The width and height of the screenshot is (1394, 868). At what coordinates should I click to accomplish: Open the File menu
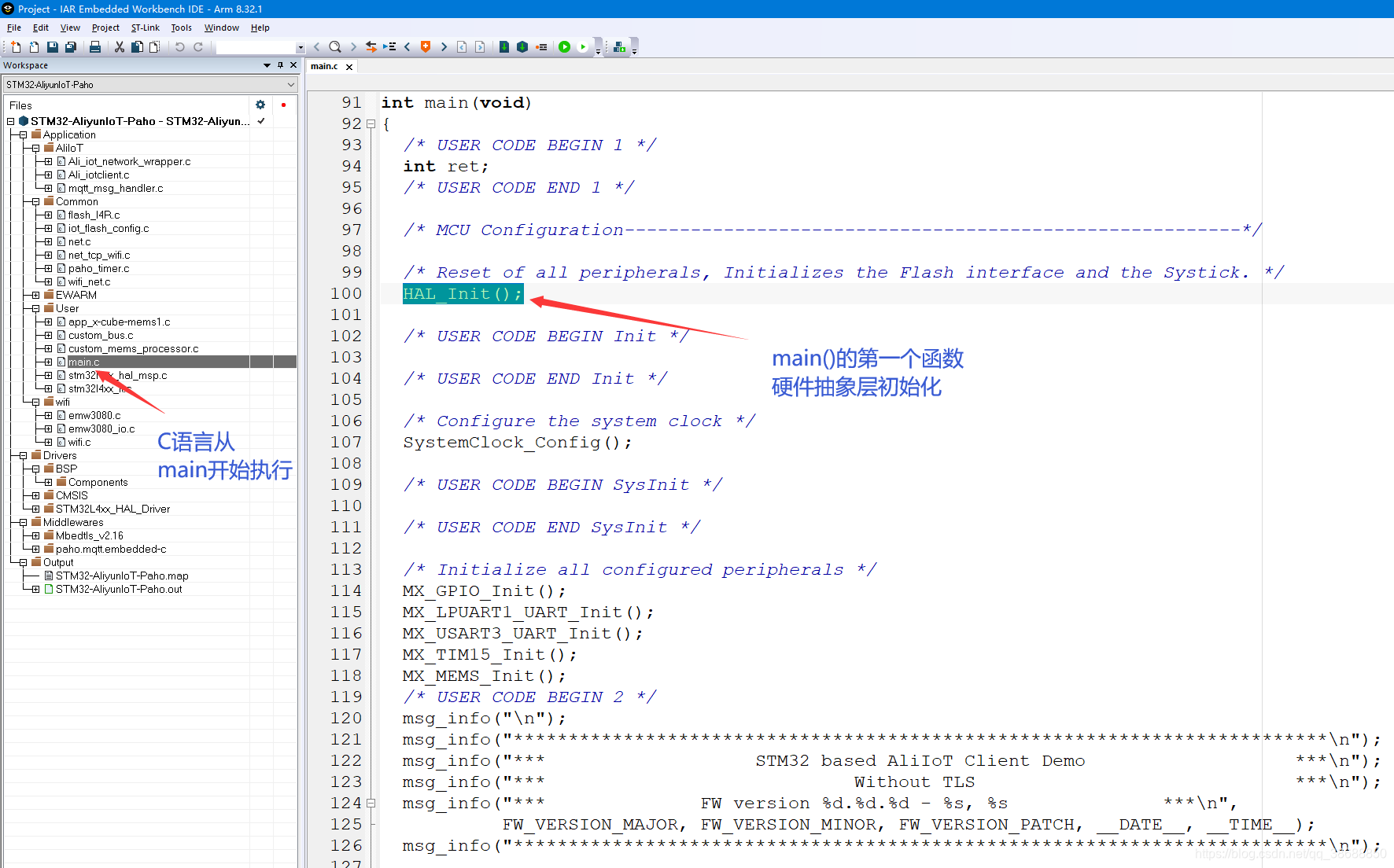[14, 28]
